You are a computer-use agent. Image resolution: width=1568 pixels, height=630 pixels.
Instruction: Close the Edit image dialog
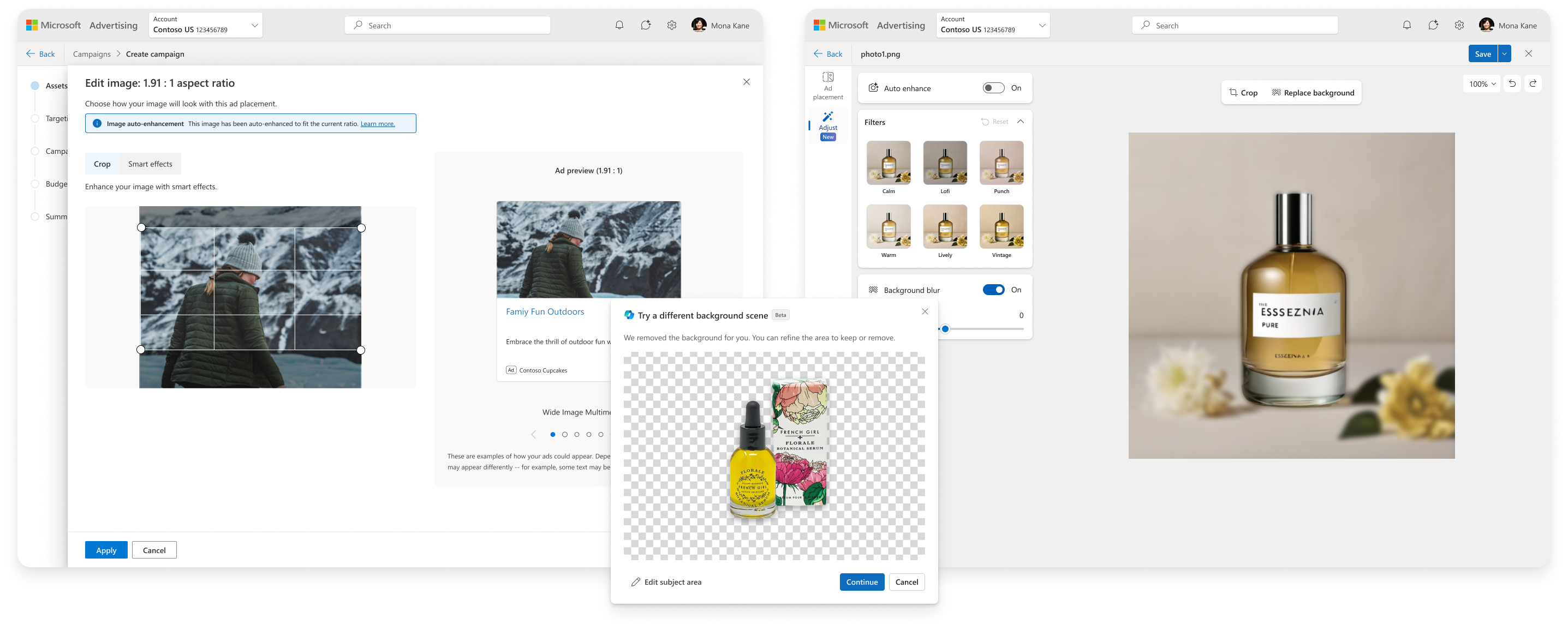[746, 82]
